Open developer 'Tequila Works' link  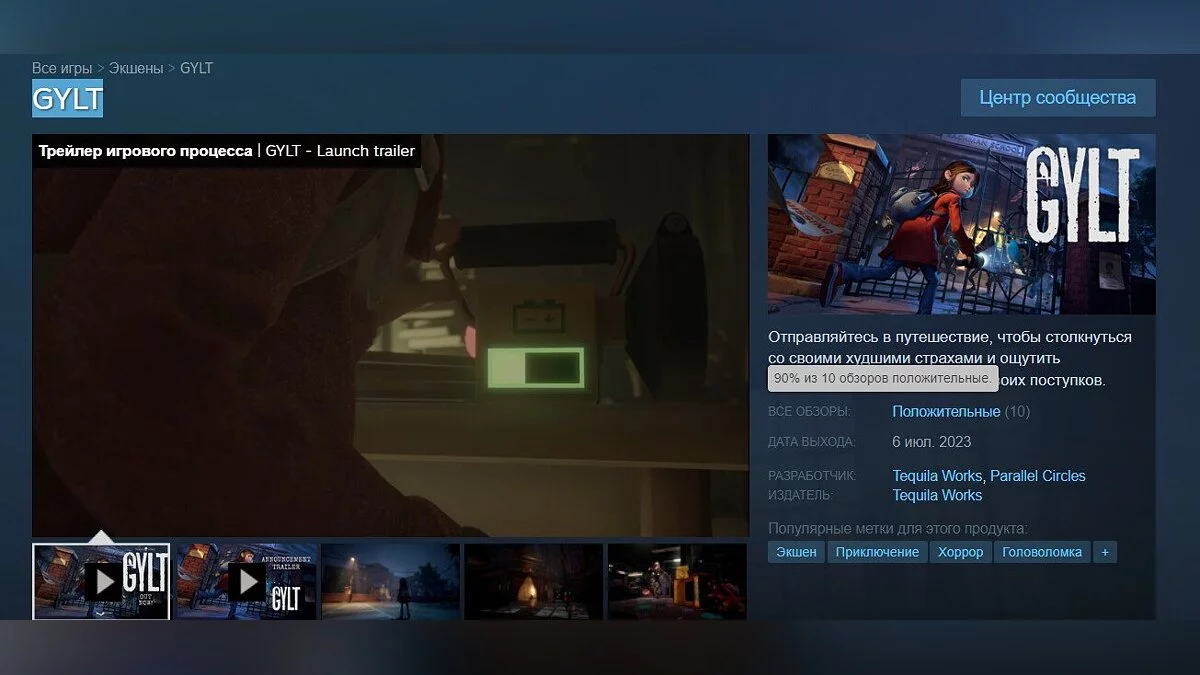coord(937,476)
